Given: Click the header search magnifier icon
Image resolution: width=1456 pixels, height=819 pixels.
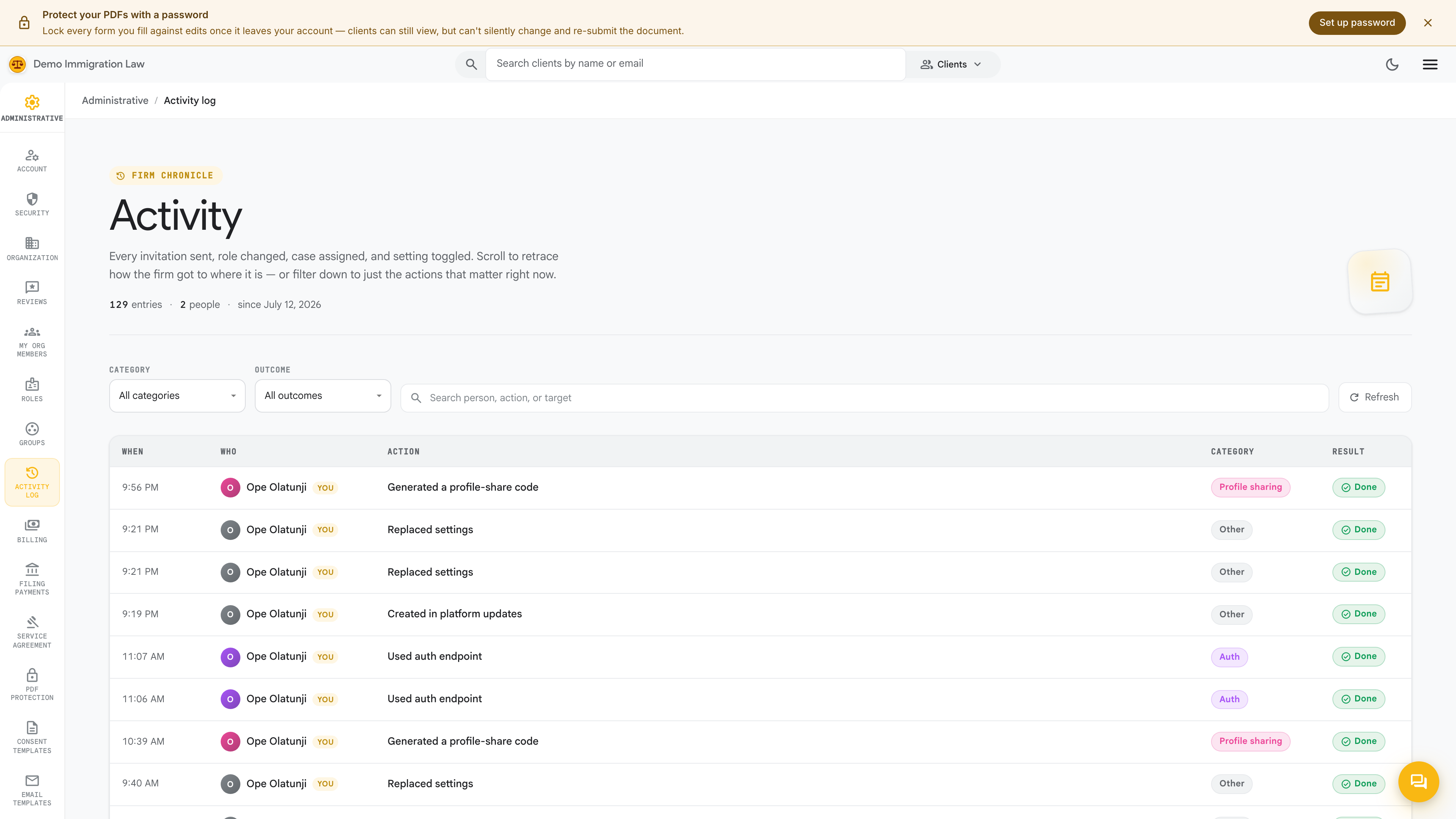Looking at the screenshot, I should coord(471,64).
